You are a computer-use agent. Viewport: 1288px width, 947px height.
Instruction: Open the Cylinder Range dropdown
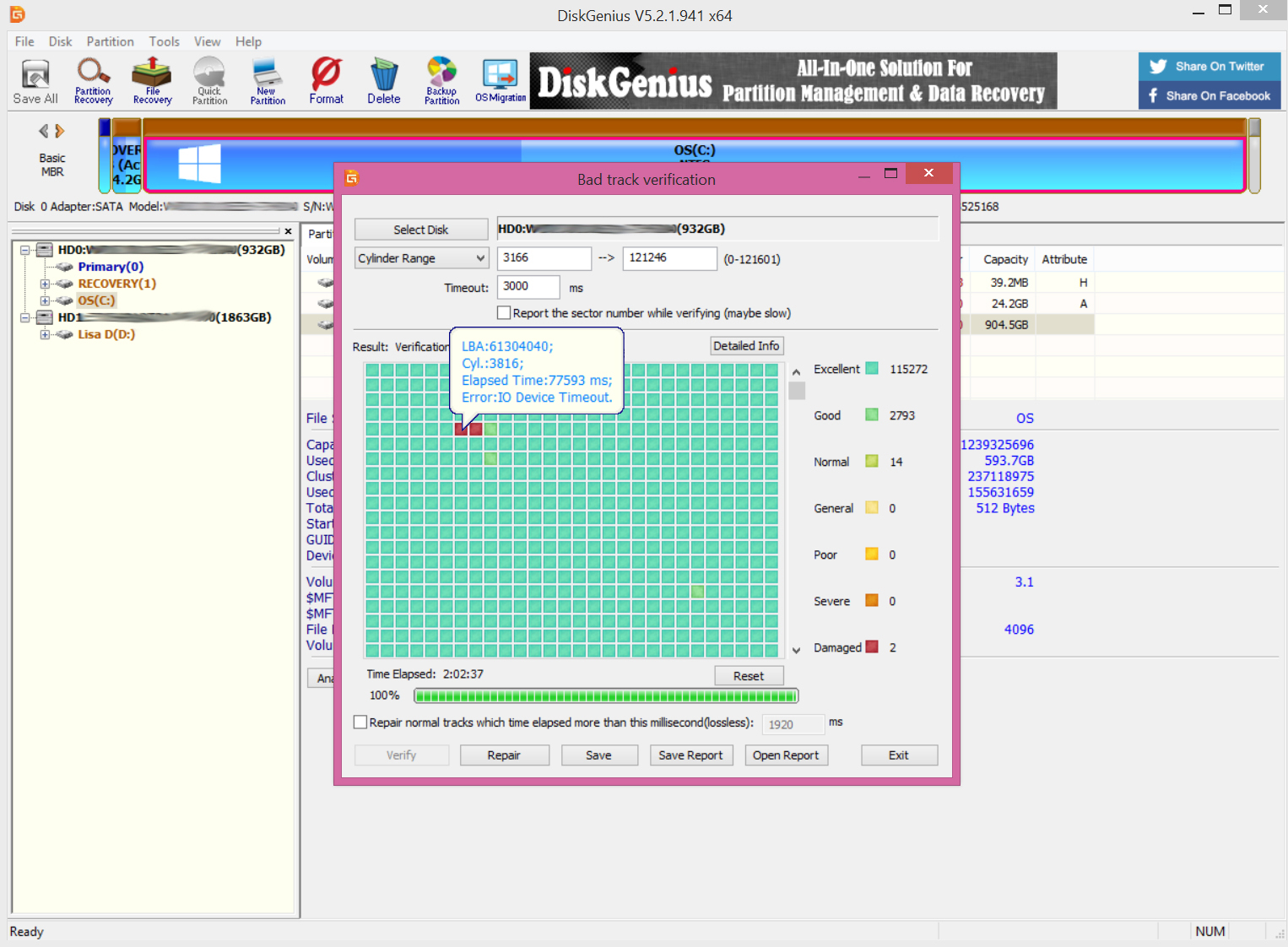tap(421, 258)
